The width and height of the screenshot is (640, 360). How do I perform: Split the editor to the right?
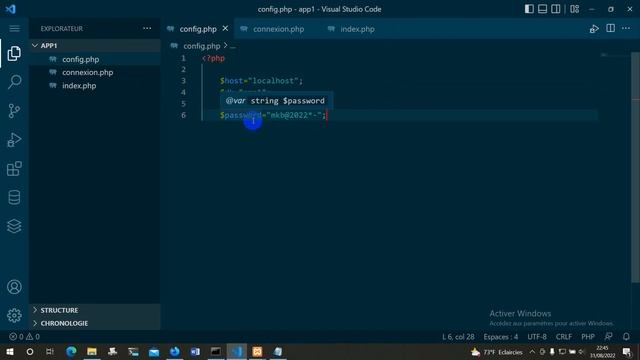tap(611, 28)
